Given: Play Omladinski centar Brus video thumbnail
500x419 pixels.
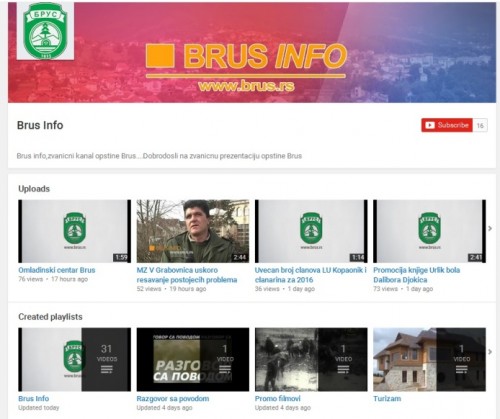Looking at the screenshot, I should point(75,231).
